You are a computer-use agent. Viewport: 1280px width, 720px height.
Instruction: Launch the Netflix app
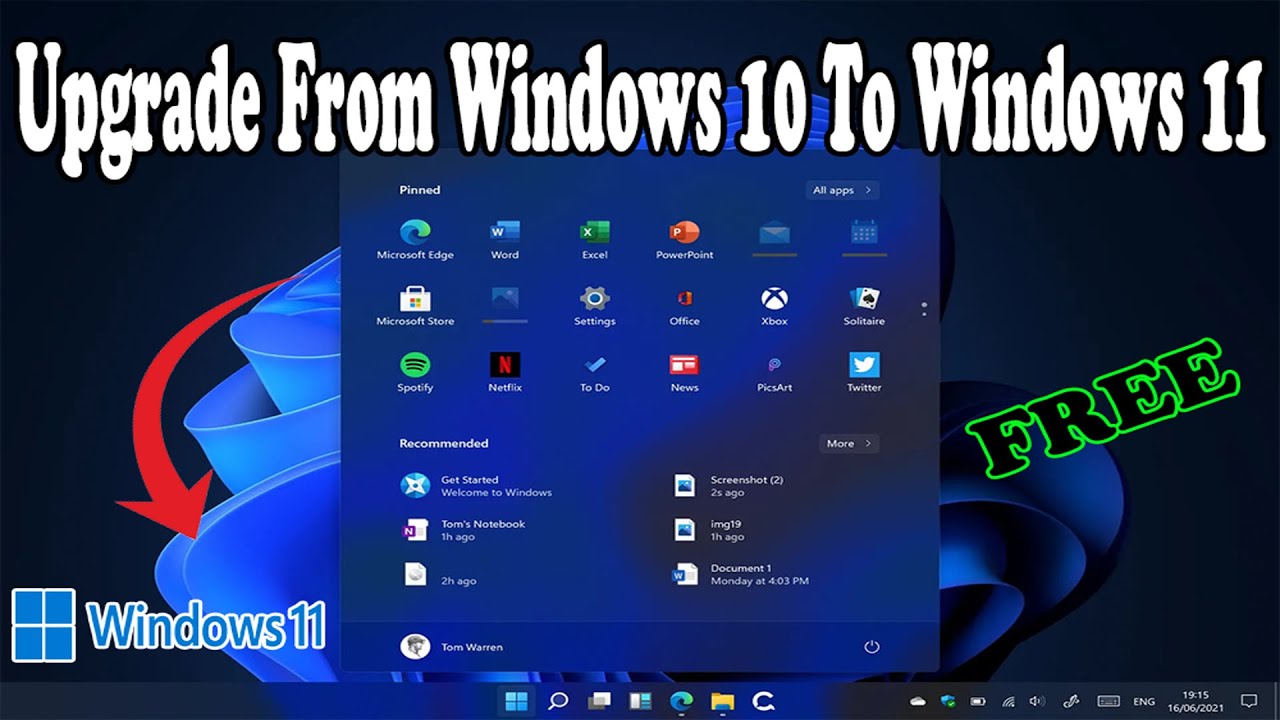pos(505,372)
